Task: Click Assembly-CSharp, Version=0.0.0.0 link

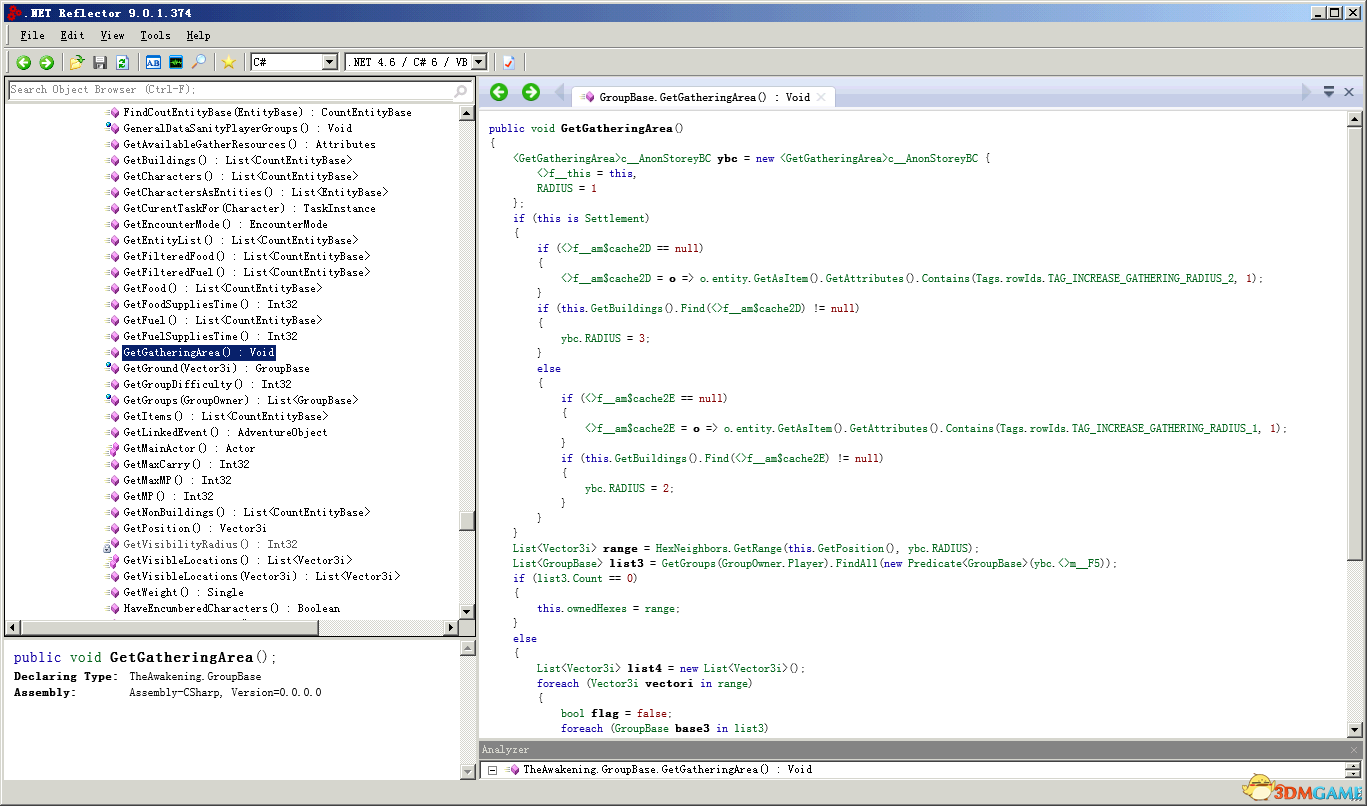Action: pyautogui.click(x=225, y=692)
